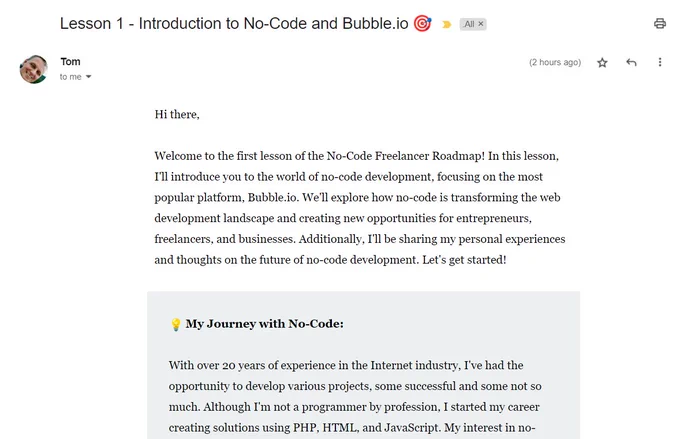
Task: Click the lightbulb emoji icon
Action: coord(176,324)
